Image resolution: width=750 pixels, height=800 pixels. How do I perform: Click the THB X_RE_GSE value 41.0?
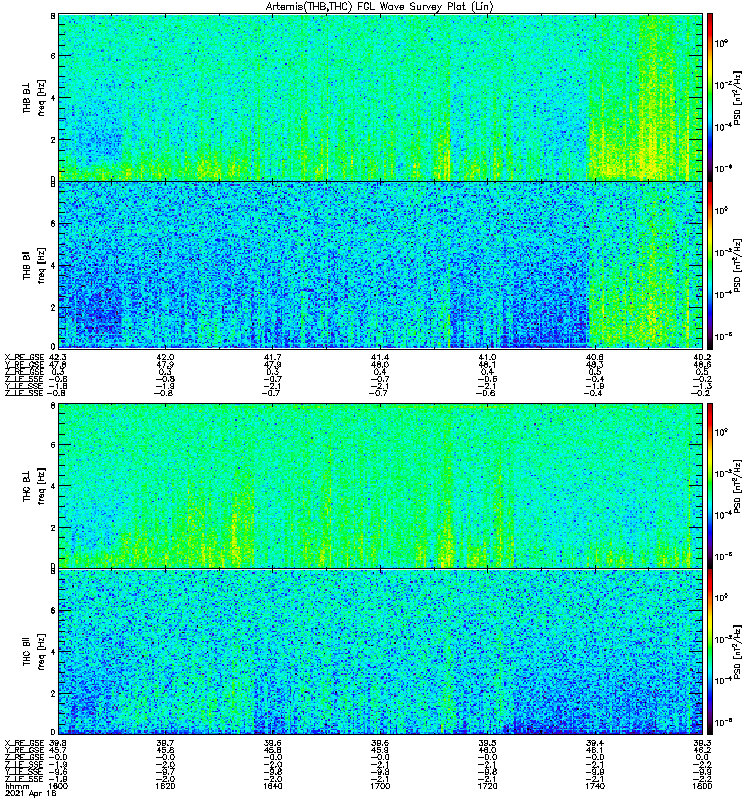(487, 357)
